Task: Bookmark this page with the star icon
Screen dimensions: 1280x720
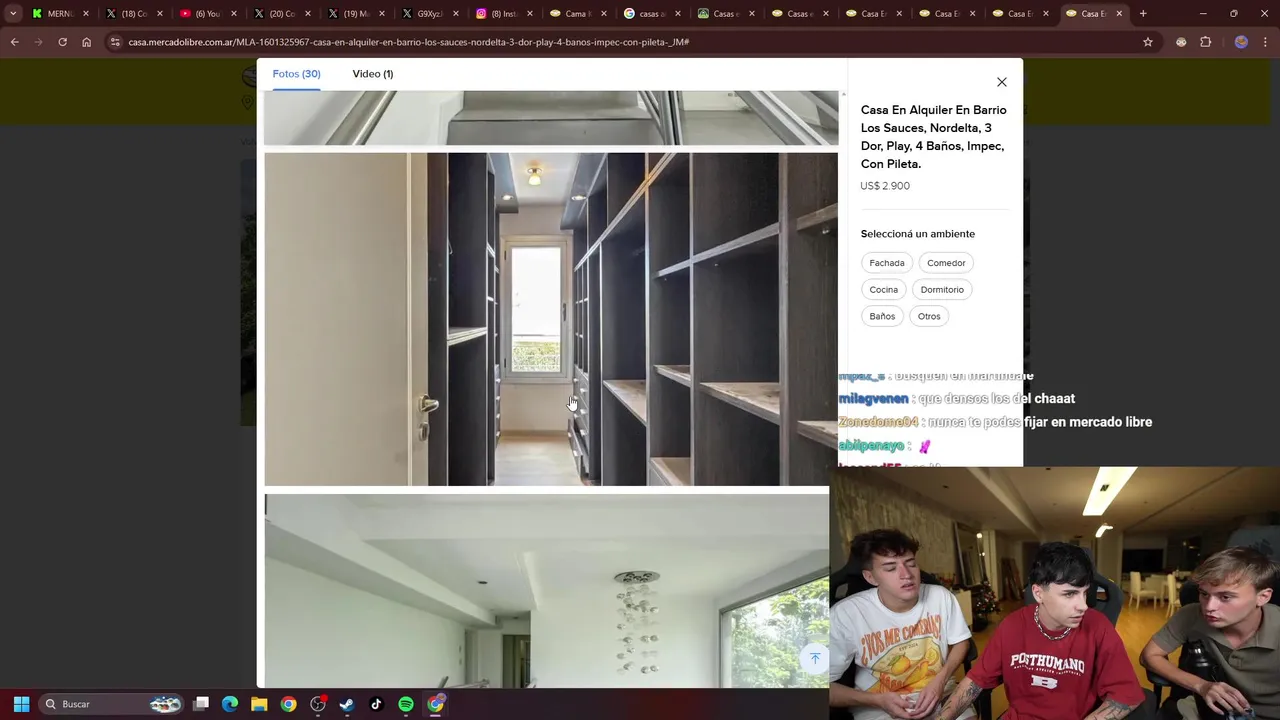Action: coord(1148,42)
